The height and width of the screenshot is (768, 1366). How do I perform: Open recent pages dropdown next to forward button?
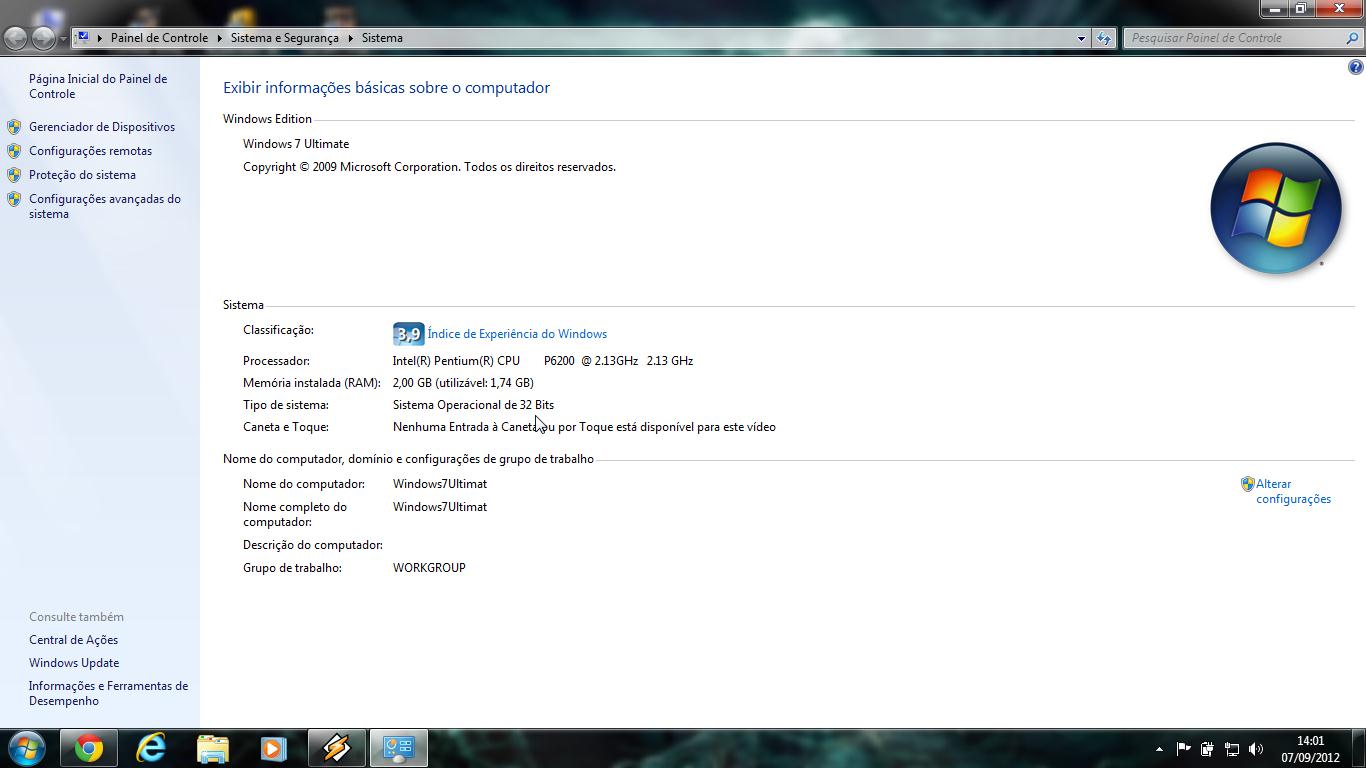[x=63, y=38]
